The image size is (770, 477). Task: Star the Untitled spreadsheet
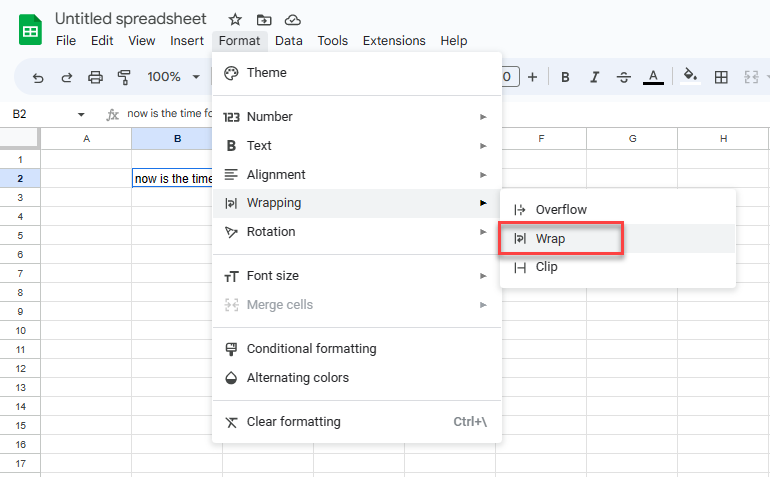coord(235,20)
